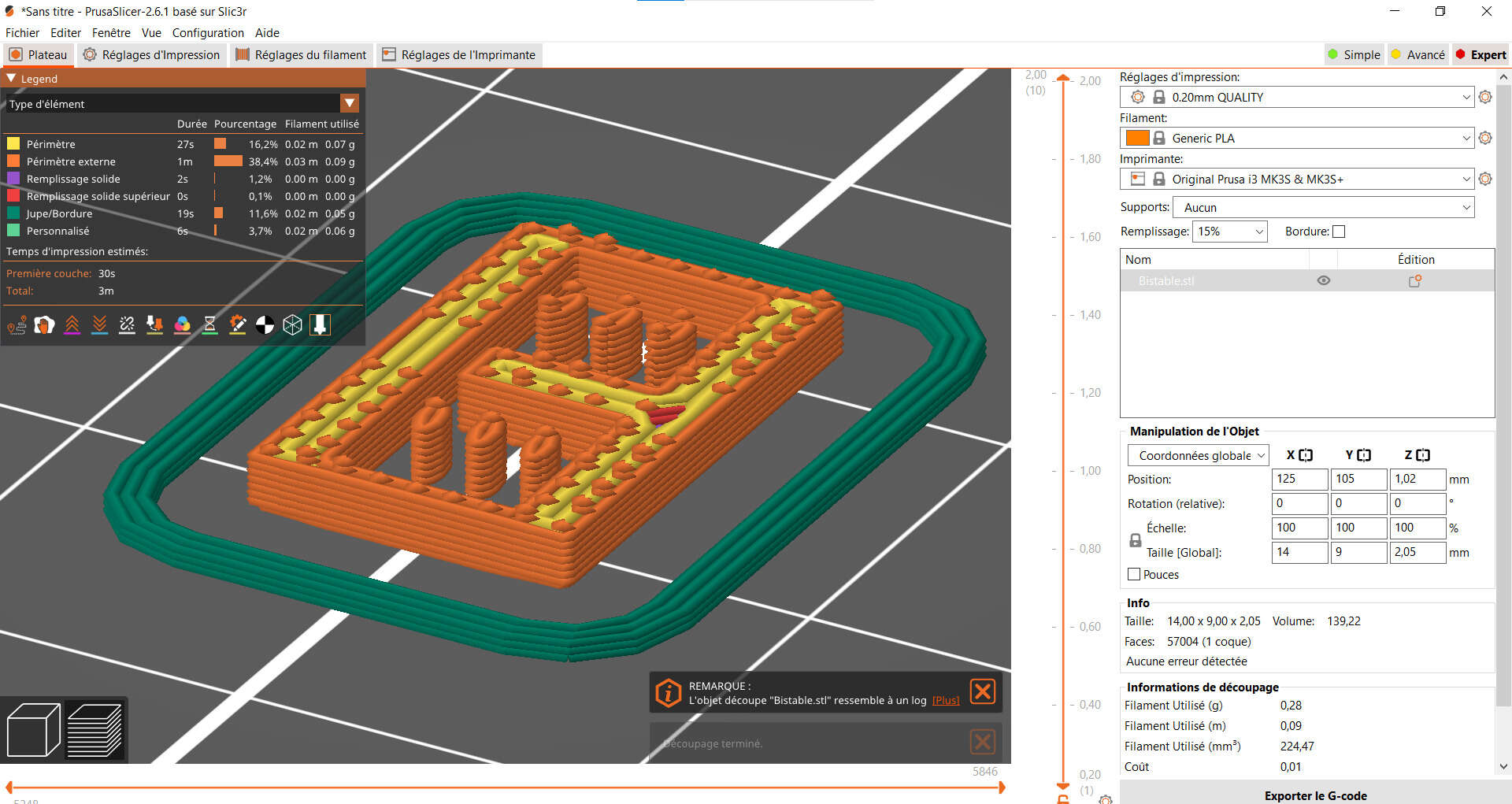Toggle retractions icon with upward chevrons
Viewport: 1512px width, 804px height.
coord(72,324)
